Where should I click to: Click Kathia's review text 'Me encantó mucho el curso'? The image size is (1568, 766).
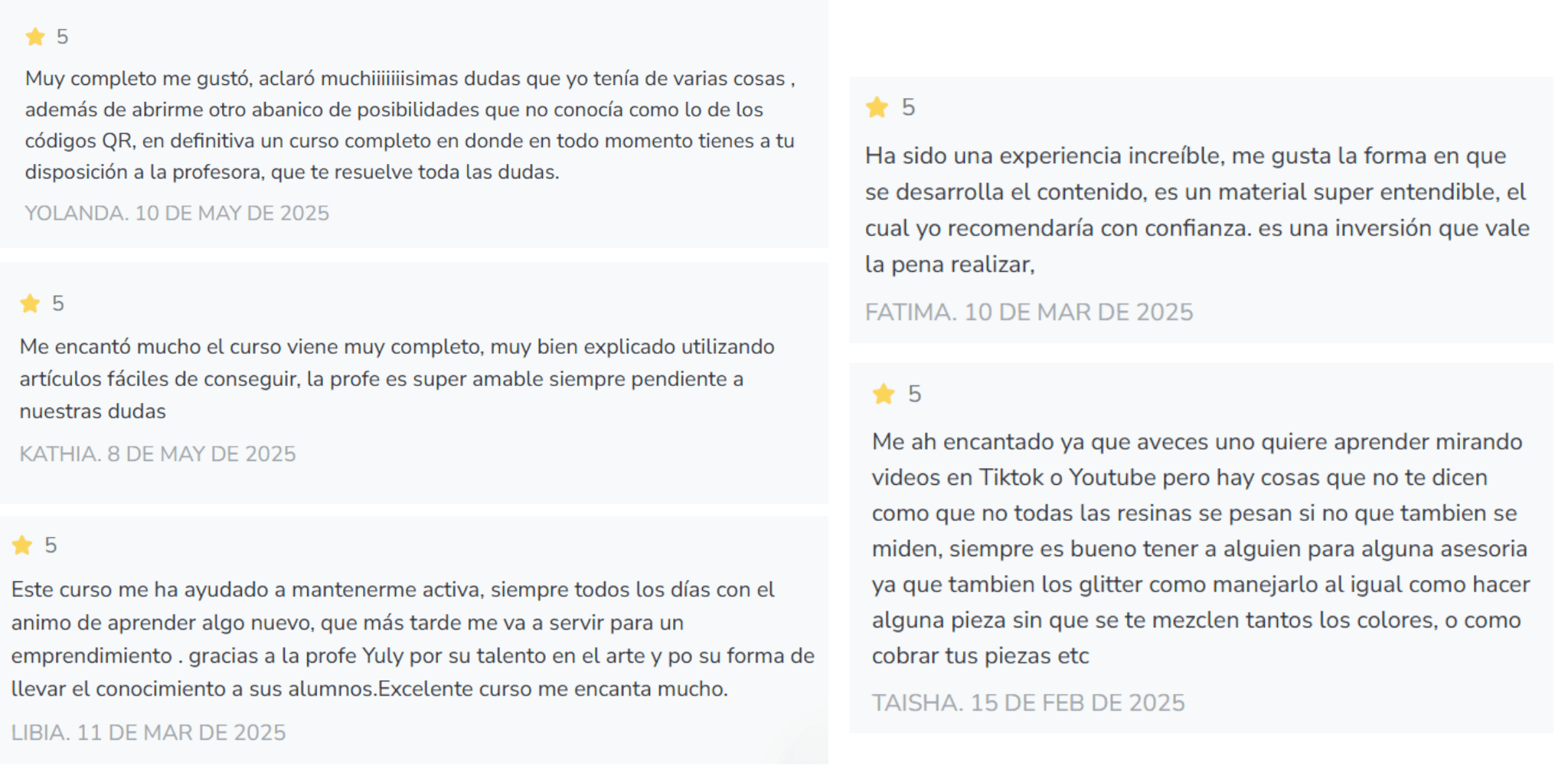[397, 379]
